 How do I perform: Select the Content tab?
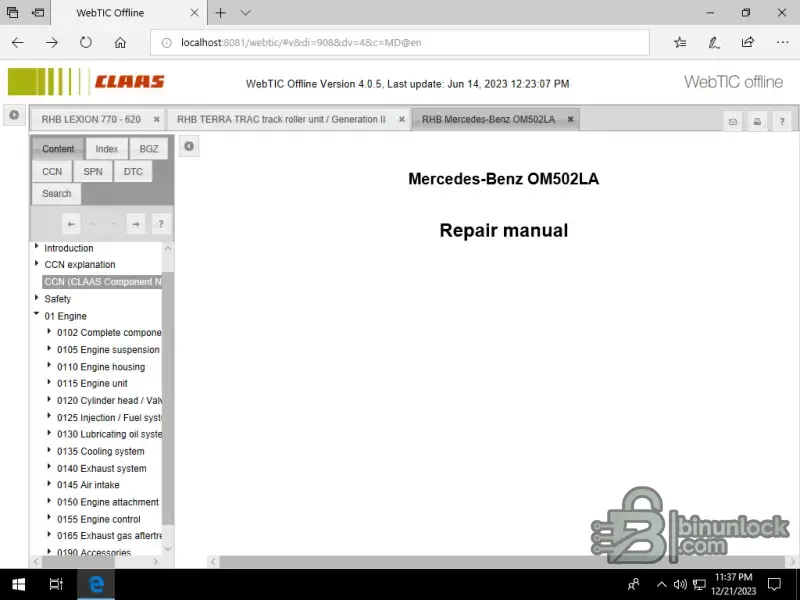pos(58,149)
